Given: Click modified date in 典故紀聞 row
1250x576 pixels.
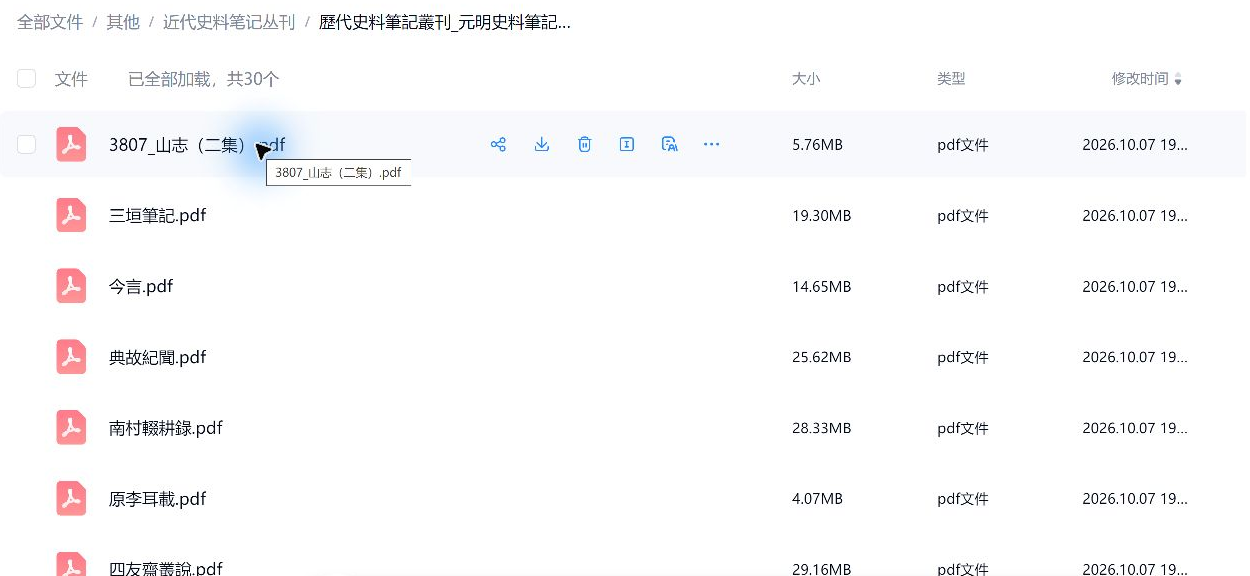Looking at the screenshot, I should click(1135, 358).
